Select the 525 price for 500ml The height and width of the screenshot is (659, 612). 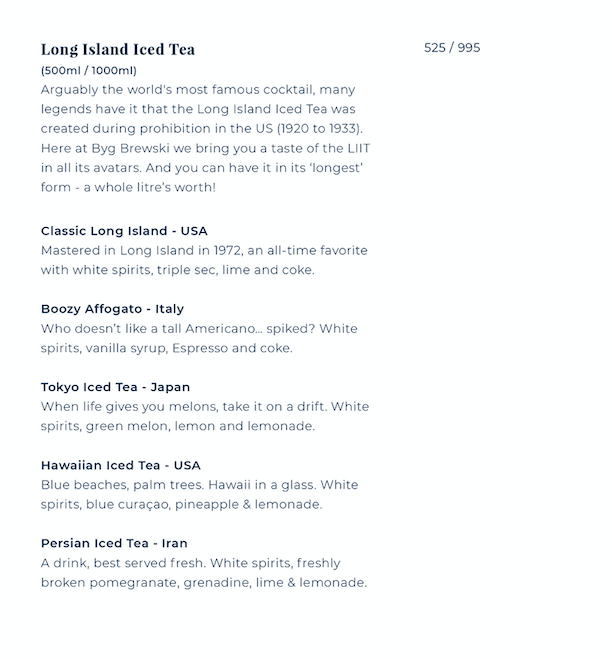(434, 48)
